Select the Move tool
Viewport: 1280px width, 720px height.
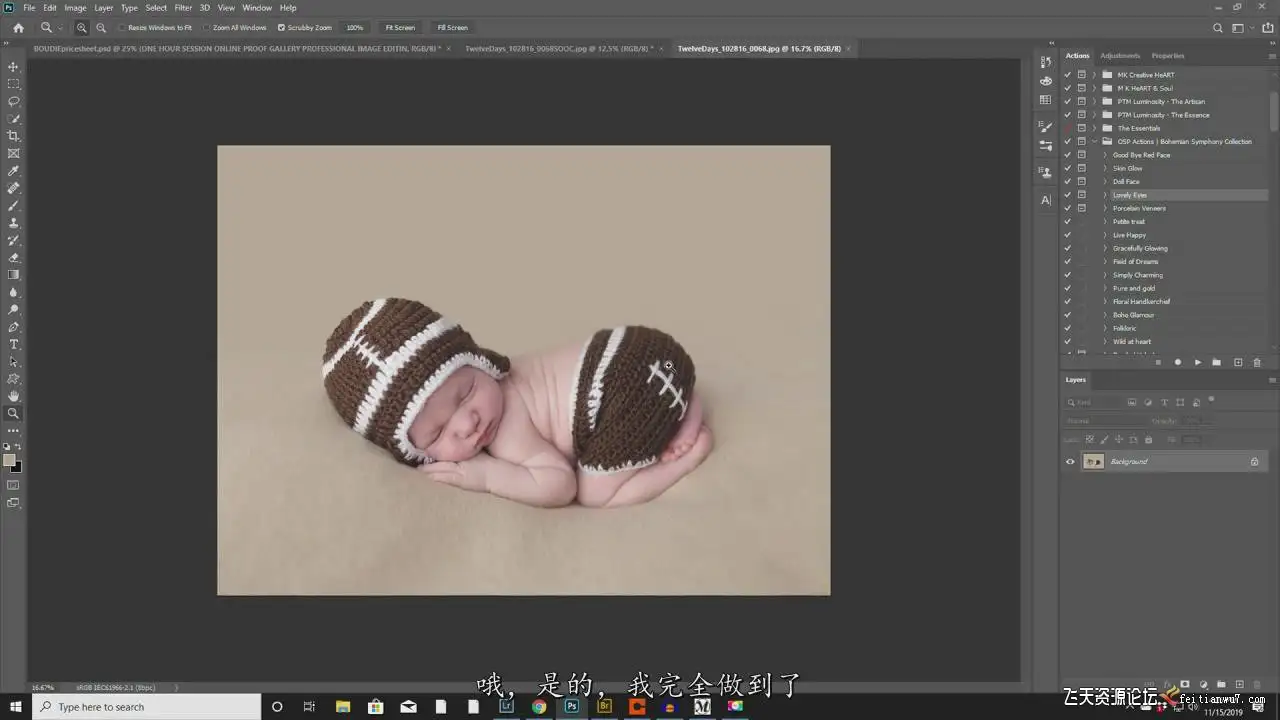click(x=14, y=66)
